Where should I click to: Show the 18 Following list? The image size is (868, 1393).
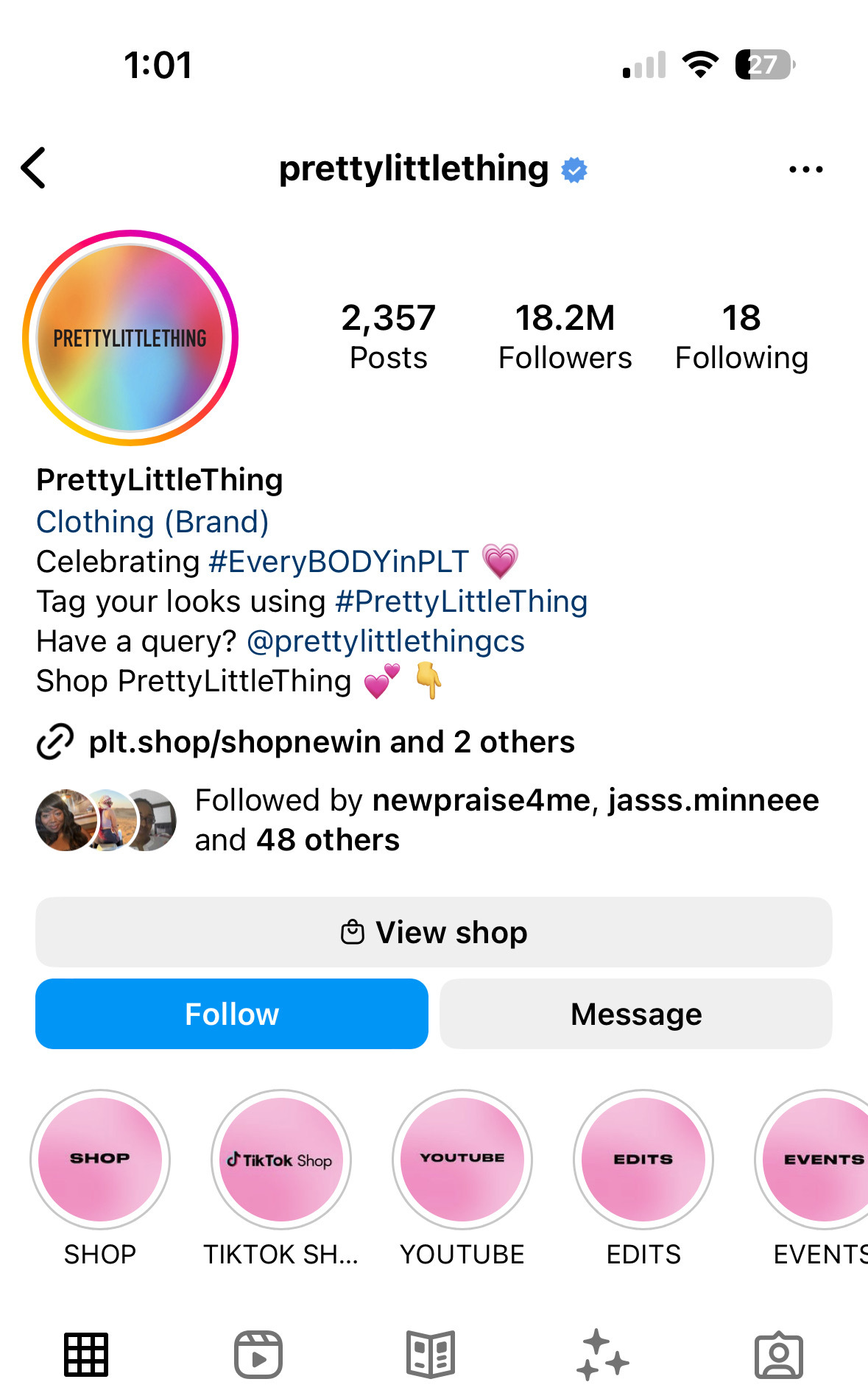point(741,336)
